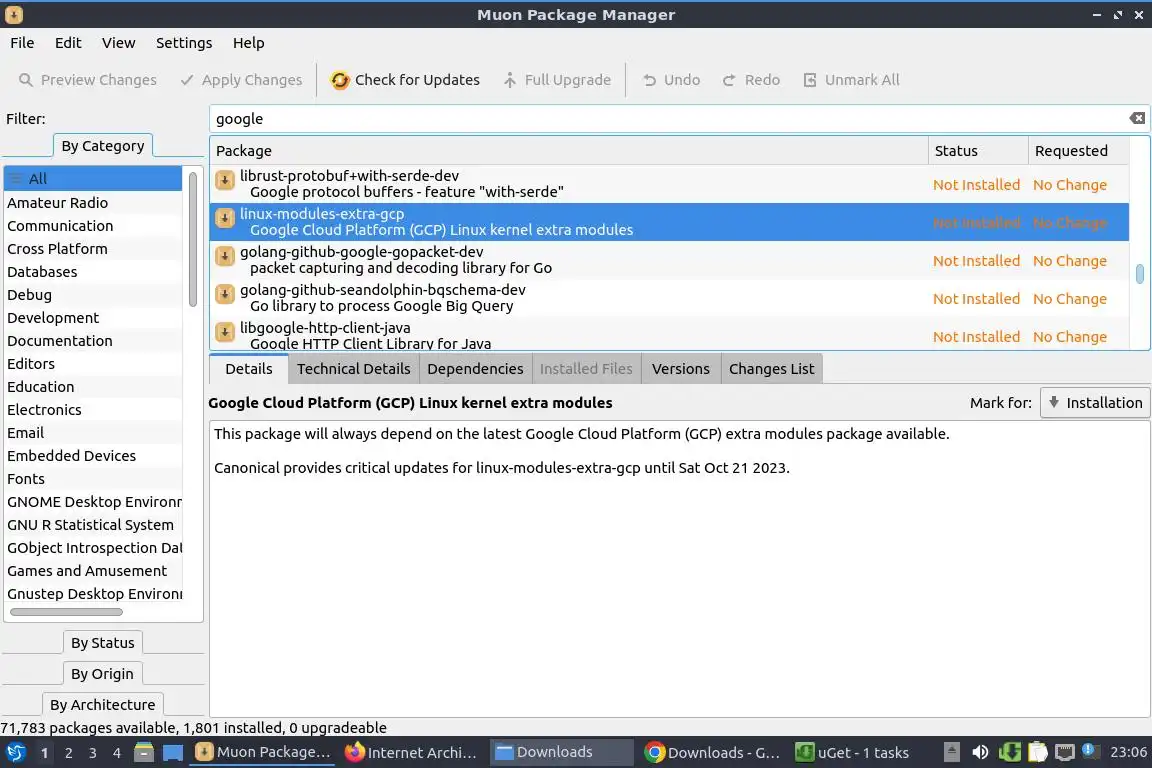The width and height of the screenshot is (1152, 768).
Task: Select Amateur Radio category
Action: click(93, 203)
